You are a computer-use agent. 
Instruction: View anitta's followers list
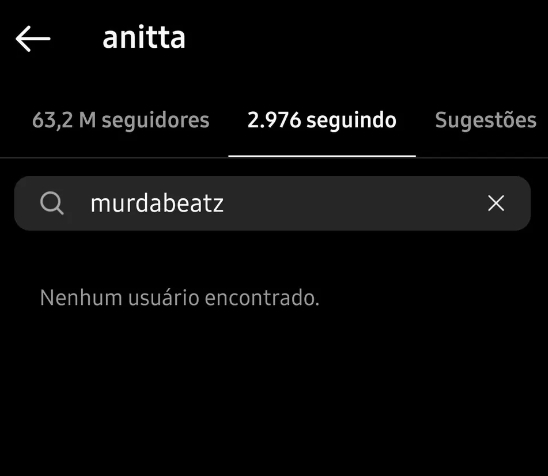pyautogui.click(x=121, y=120)
